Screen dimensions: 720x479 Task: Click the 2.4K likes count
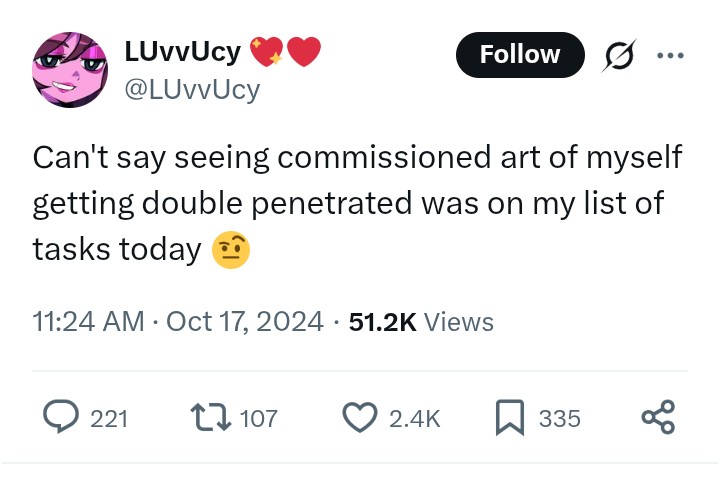click(x=415, y=419)
